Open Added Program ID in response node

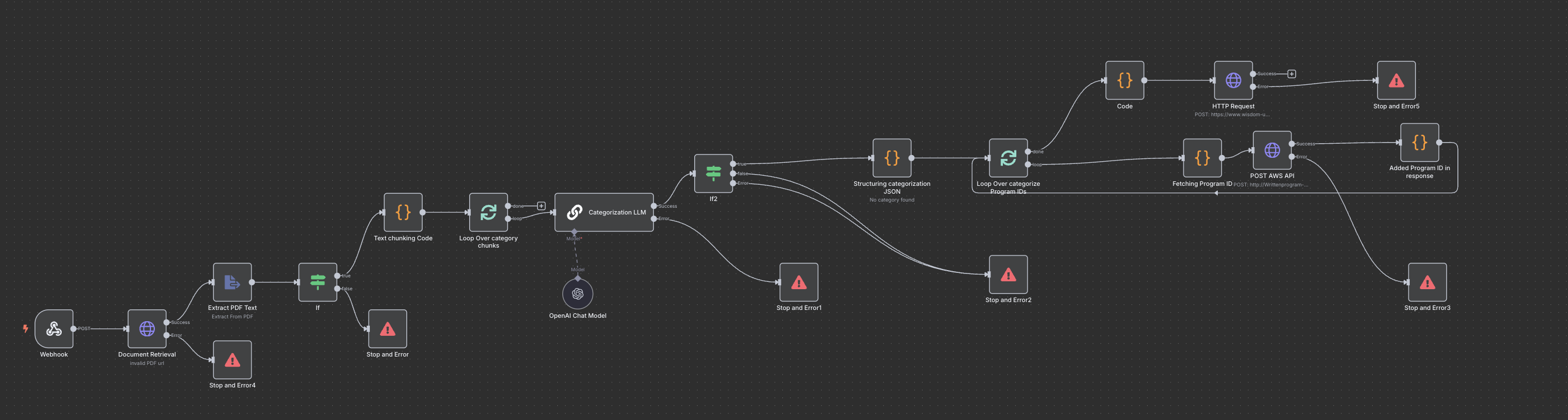coord(1419,143)
